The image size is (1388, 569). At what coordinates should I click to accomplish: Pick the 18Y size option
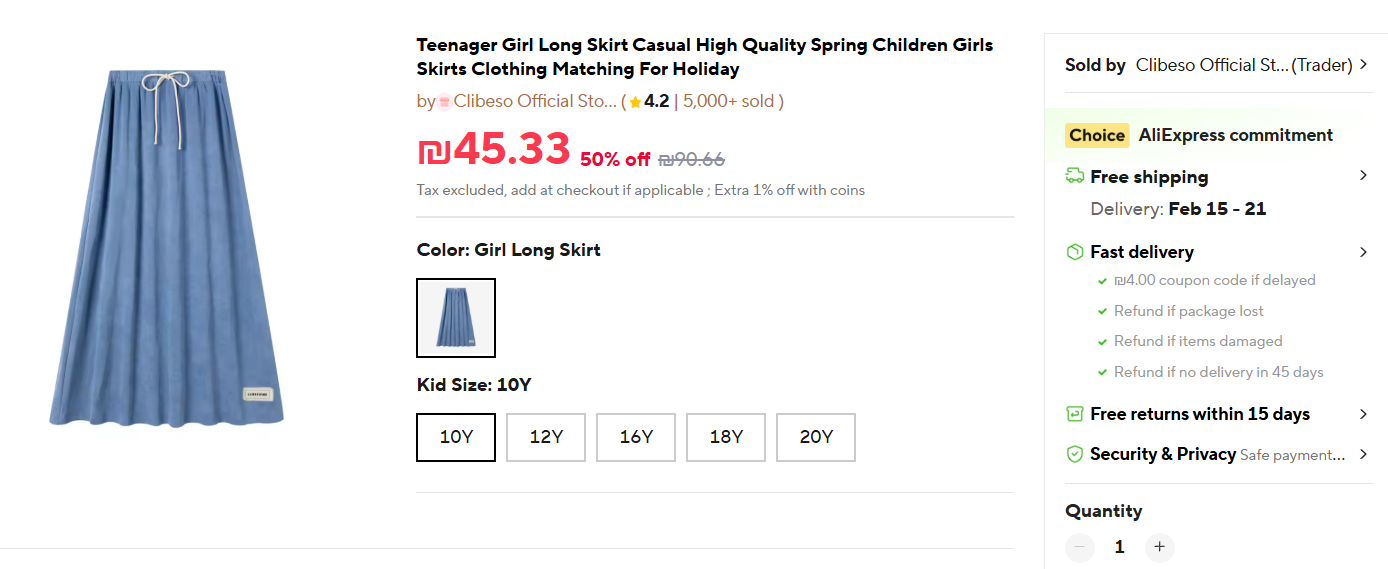pos(726,437)
